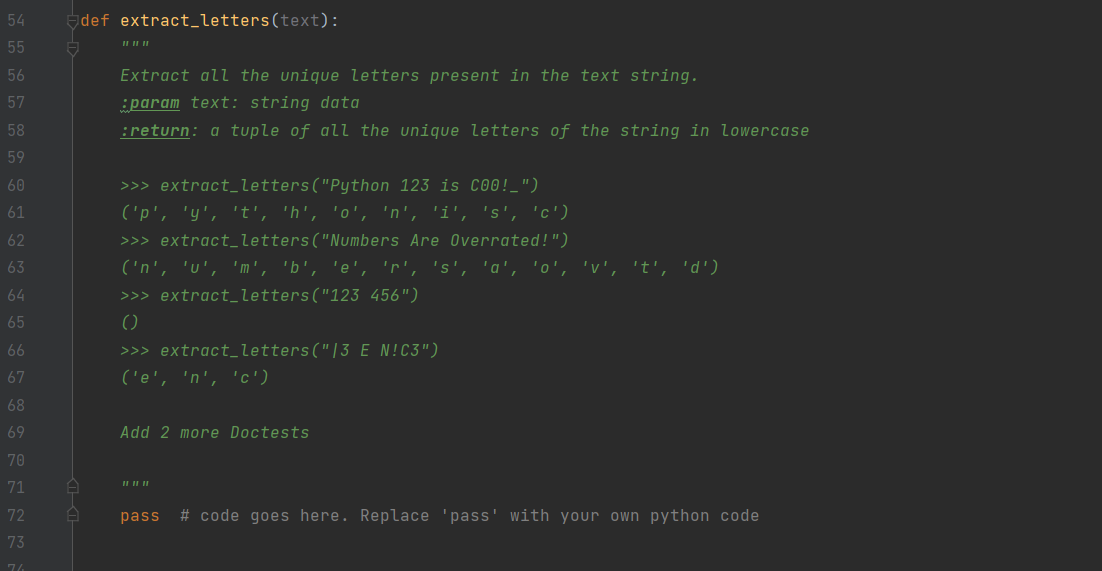Screen dimensions: 1102x571
Task: Place cursor on the extract_letters function name
Action: tap(195, 21)
